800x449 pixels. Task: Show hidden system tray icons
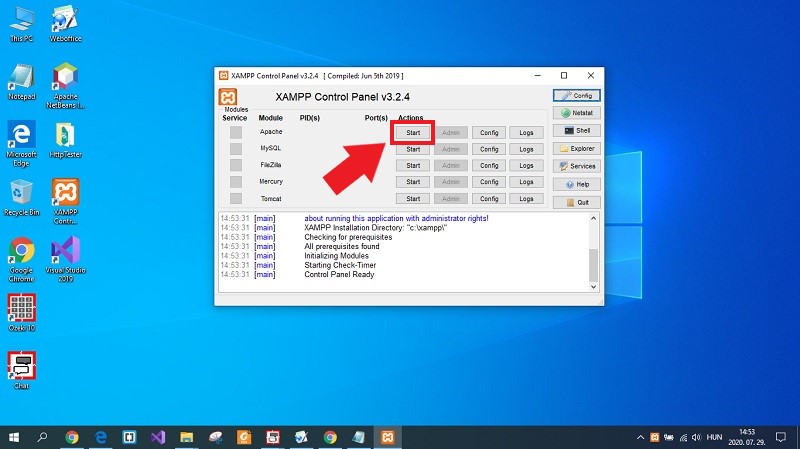pyautogui.click(x=640, y=437)
